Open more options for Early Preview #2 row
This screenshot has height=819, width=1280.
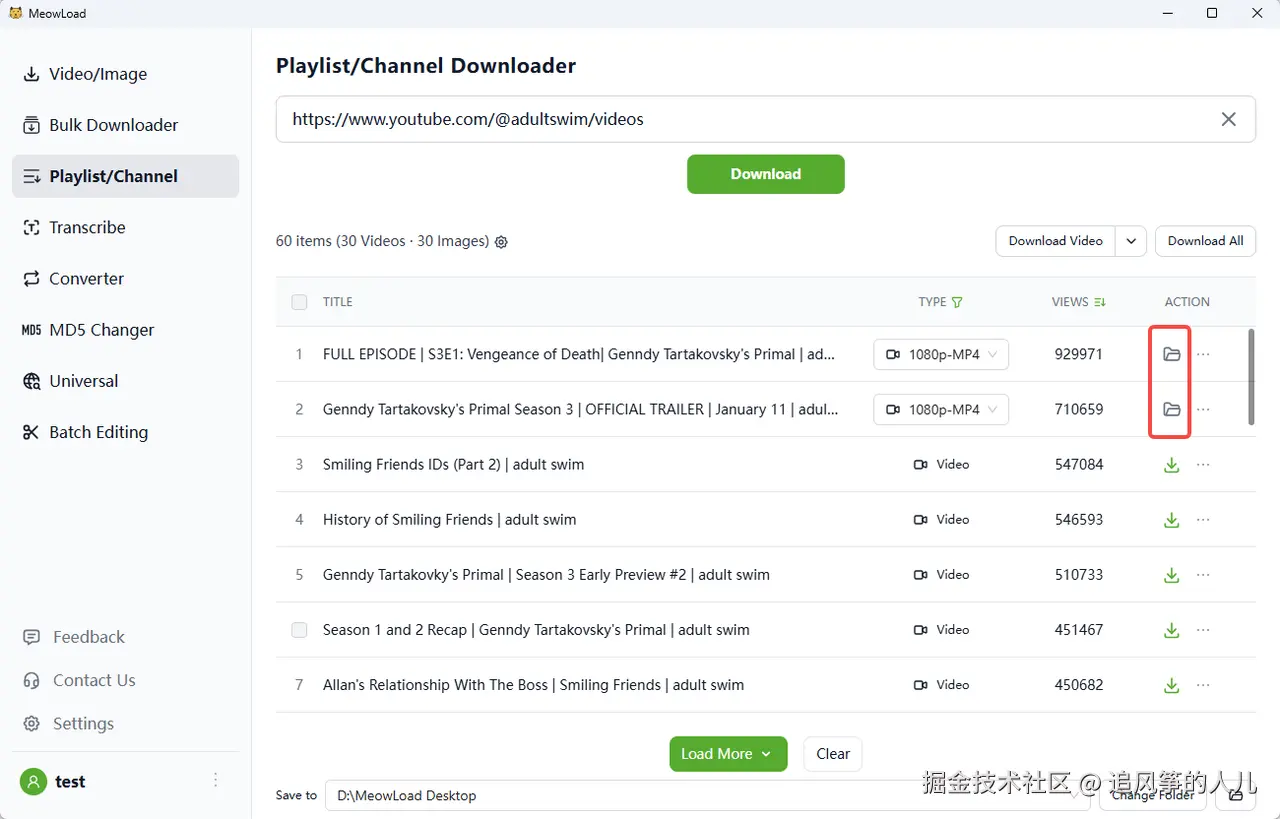pyautogui.click(x=1203, y=575)
